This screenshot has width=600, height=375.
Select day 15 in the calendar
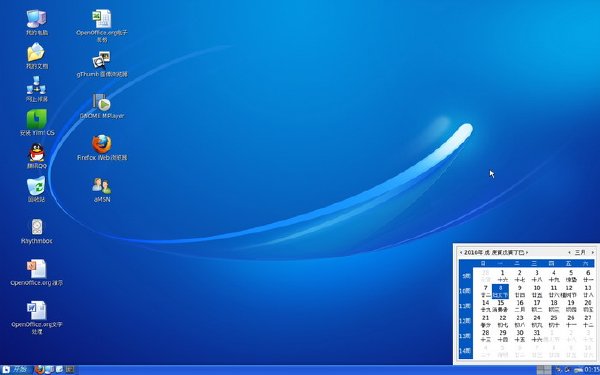pyautogui.click(x=501, y=306)
